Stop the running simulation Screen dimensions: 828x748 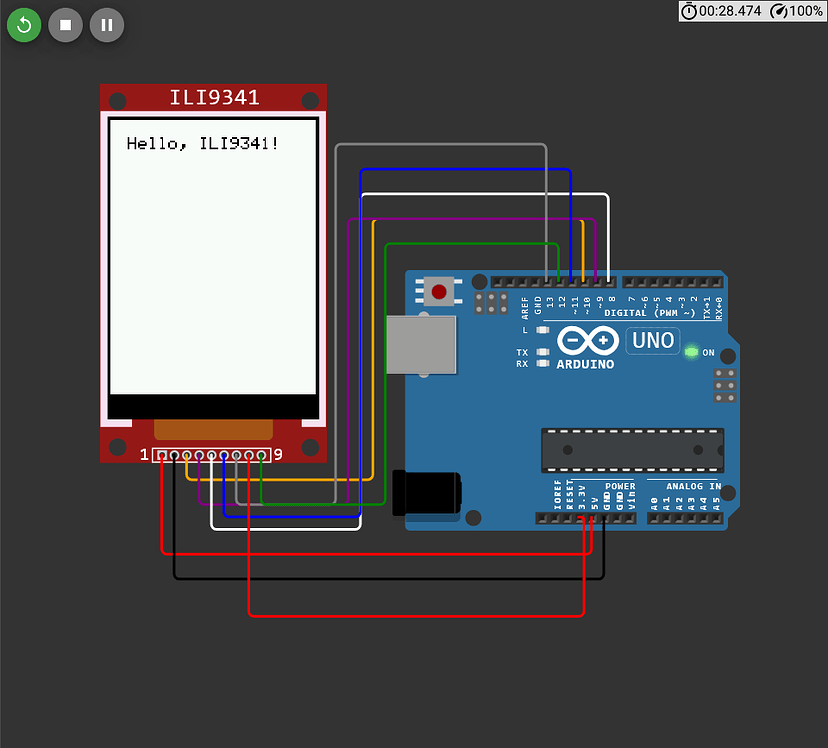(65, 25)
